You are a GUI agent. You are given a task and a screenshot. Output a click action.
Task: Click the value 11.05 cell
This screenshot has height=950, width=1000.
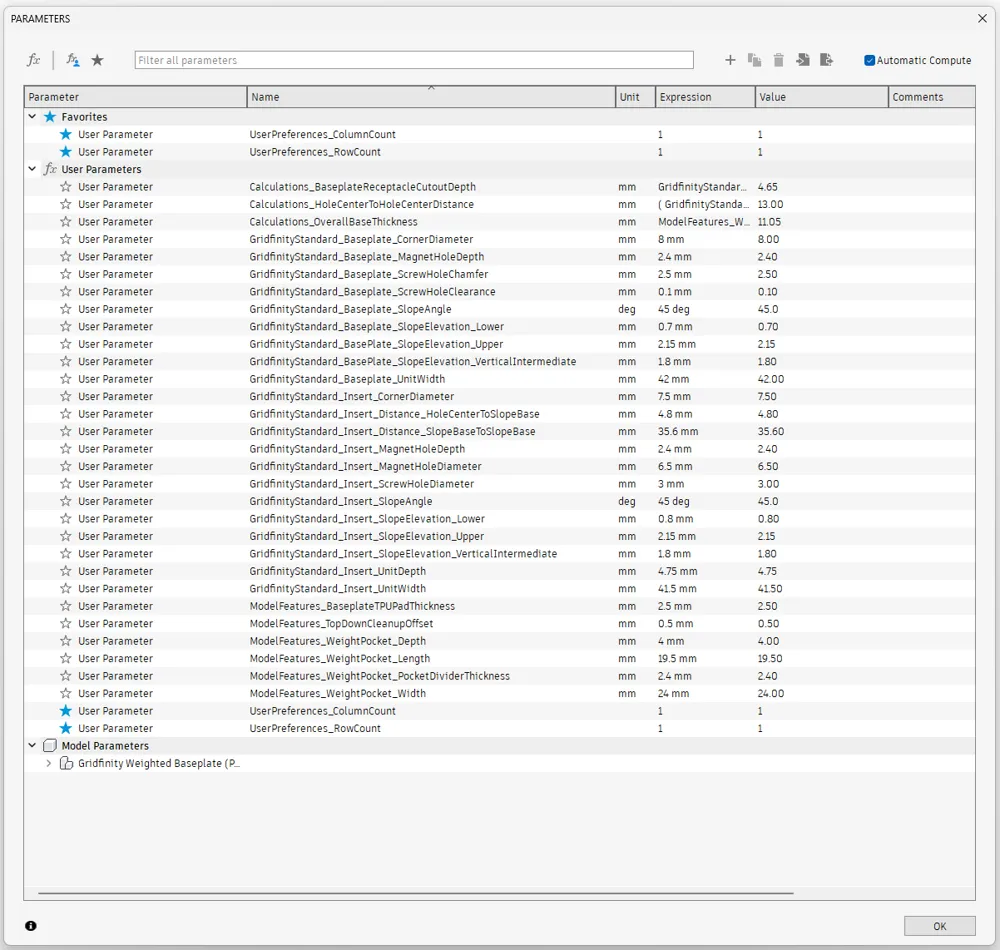[x=769, y=221]
